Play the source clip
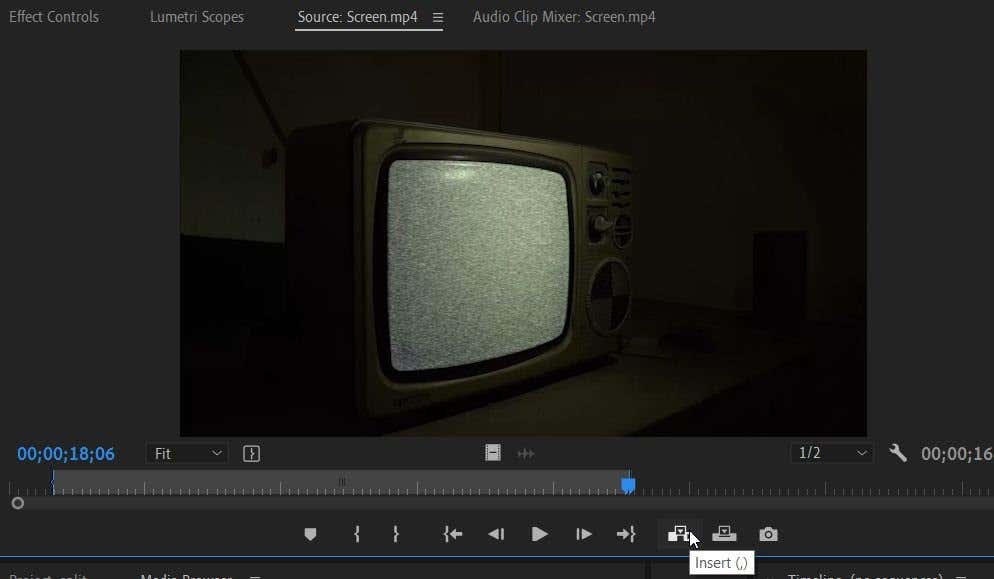This screenshot has height=579, width=994. tap(539, 534)
